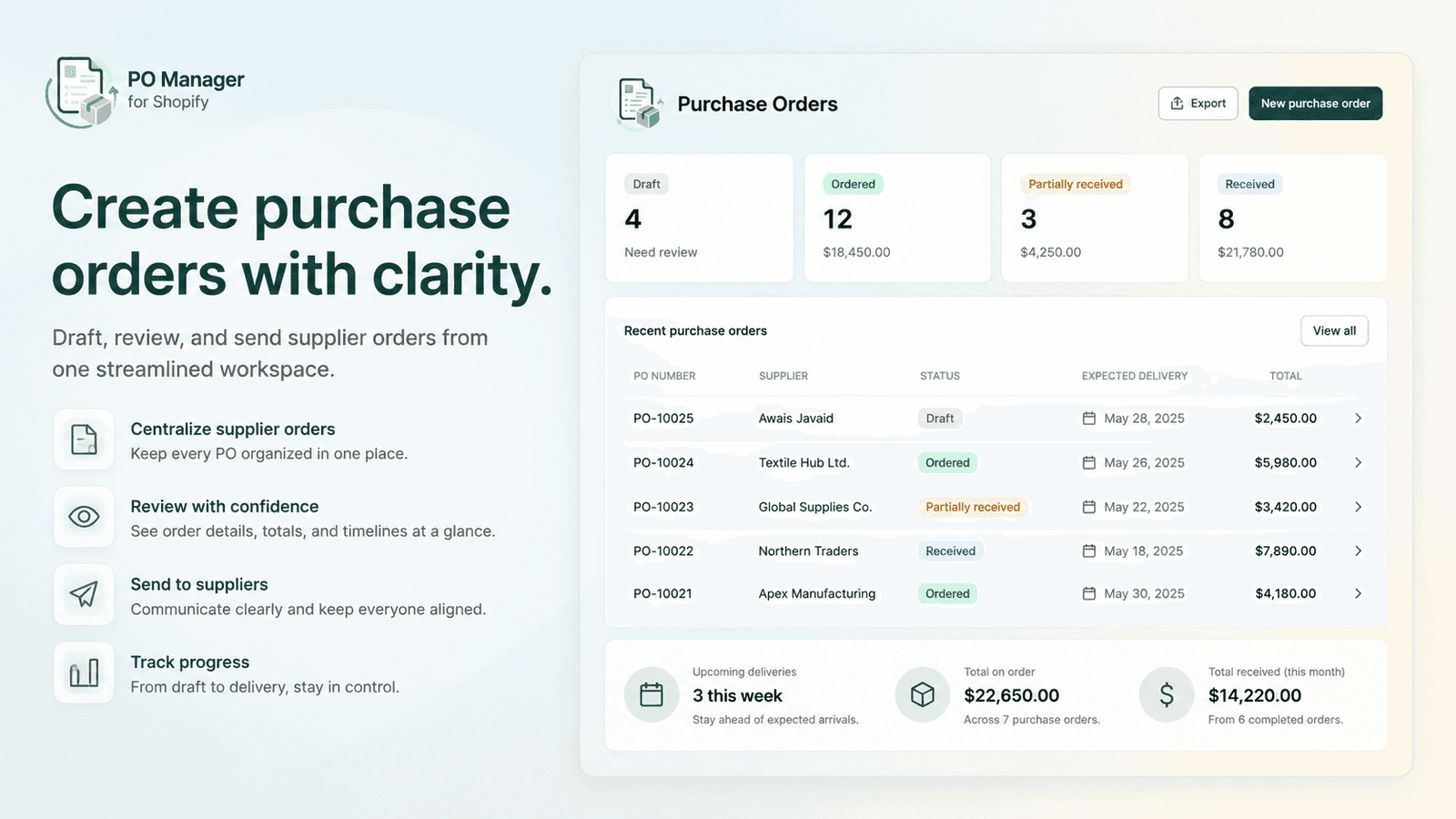Click PO number PO-10025
1456x819 pixels.
tap(663, 419)
